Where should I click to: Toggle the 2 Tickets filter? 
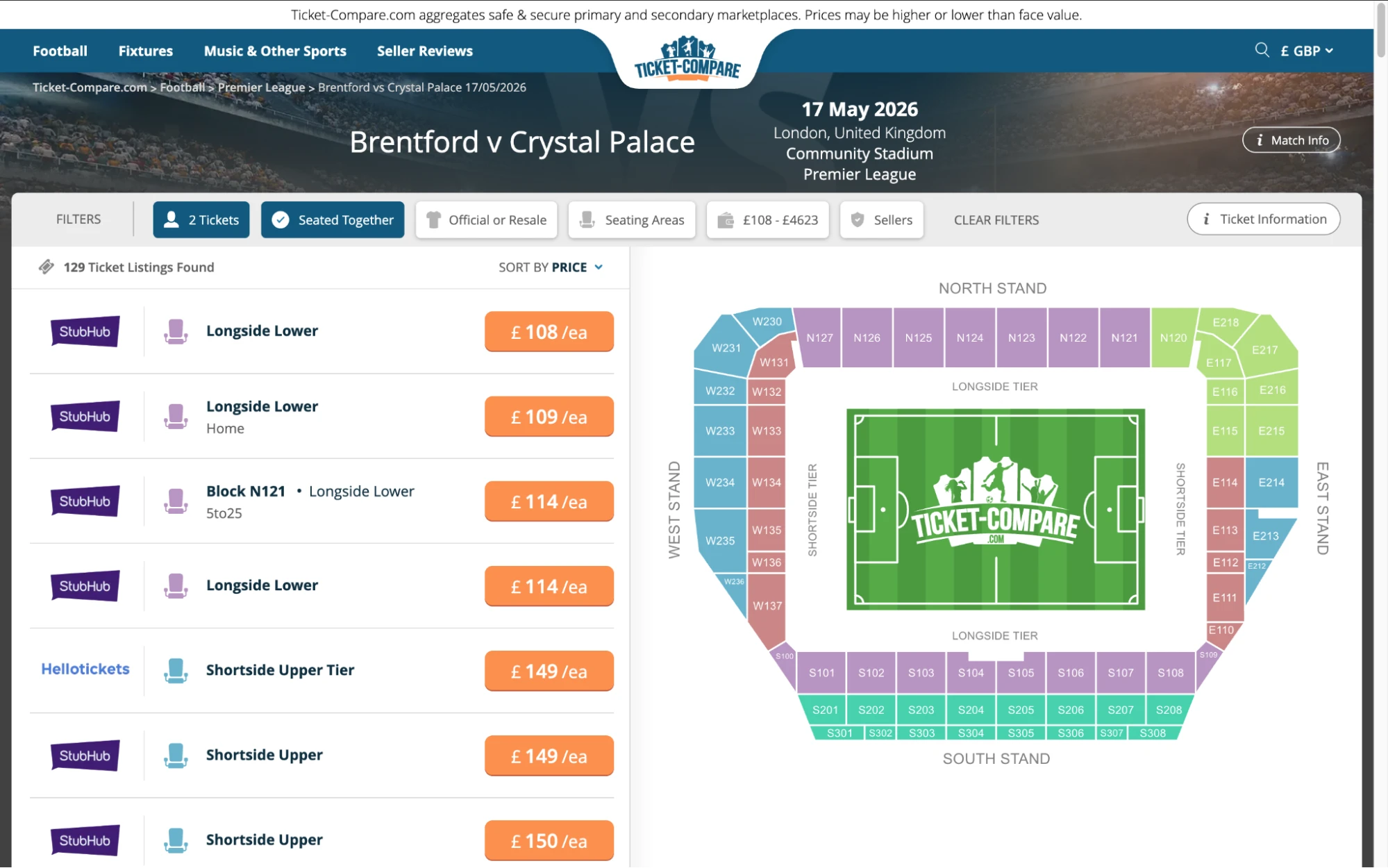201,219
